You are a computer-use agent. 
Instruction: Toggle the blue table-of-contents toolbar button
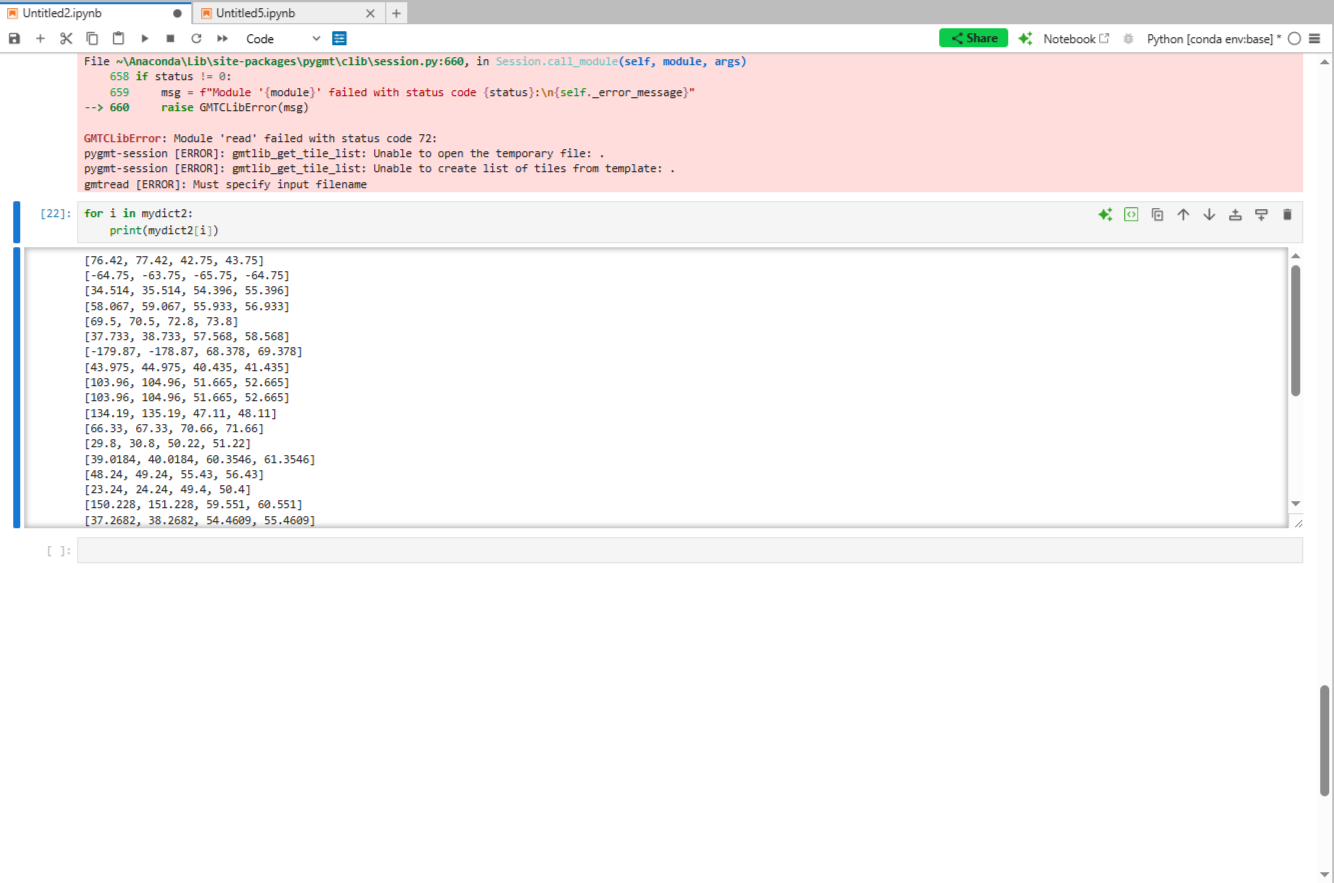pos(339,38)
